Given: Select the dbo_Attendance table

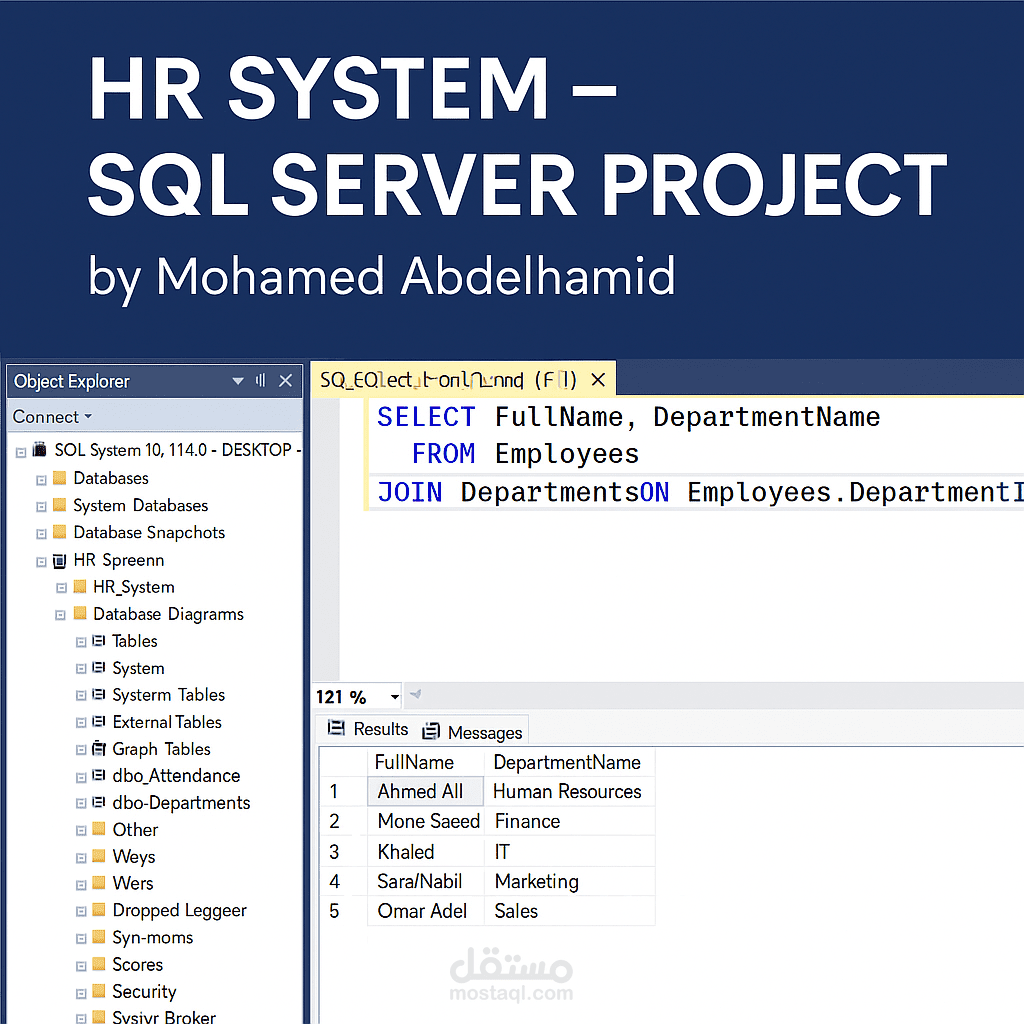Looking at the screenshot, I should [176, 775].
